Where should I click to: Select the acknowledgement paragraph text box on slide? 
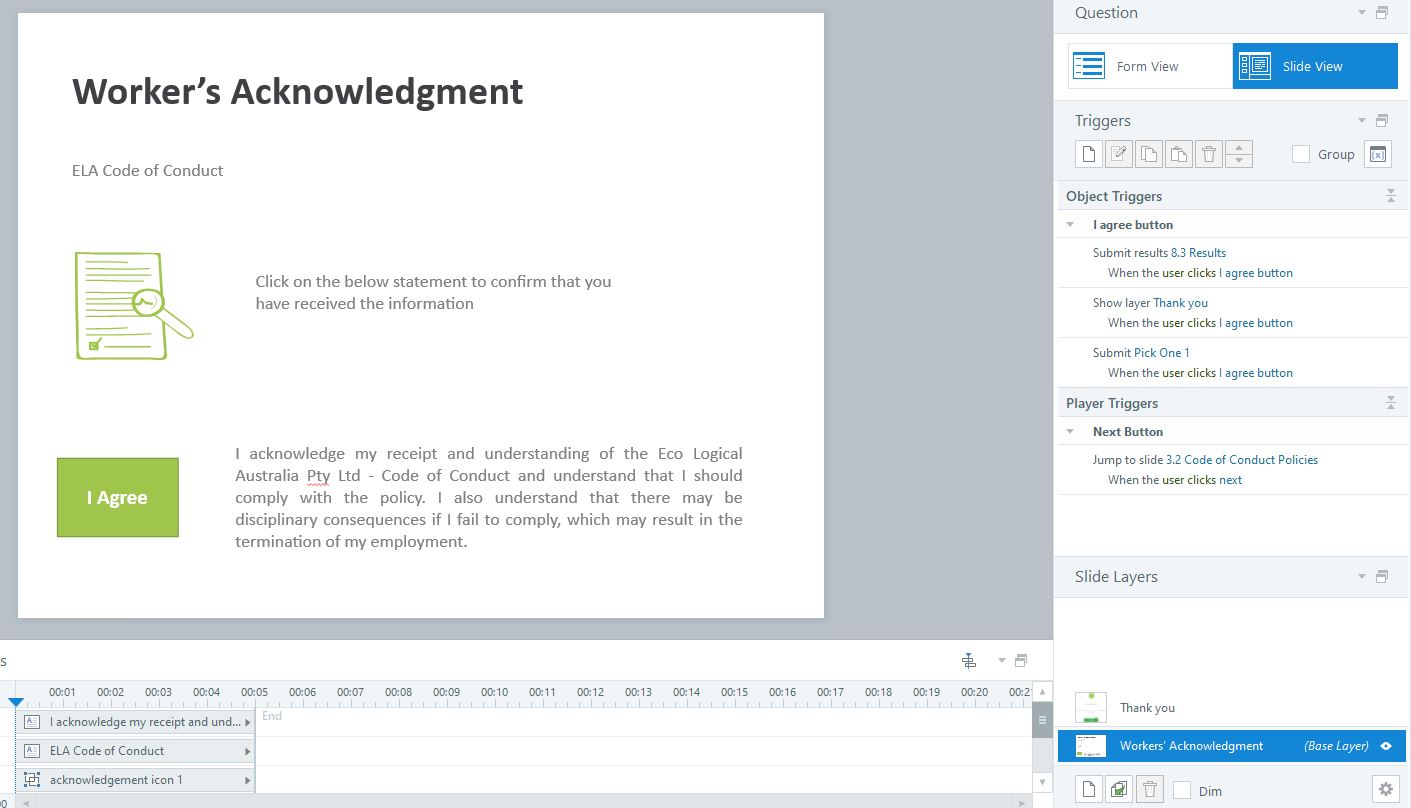point(489,497)
